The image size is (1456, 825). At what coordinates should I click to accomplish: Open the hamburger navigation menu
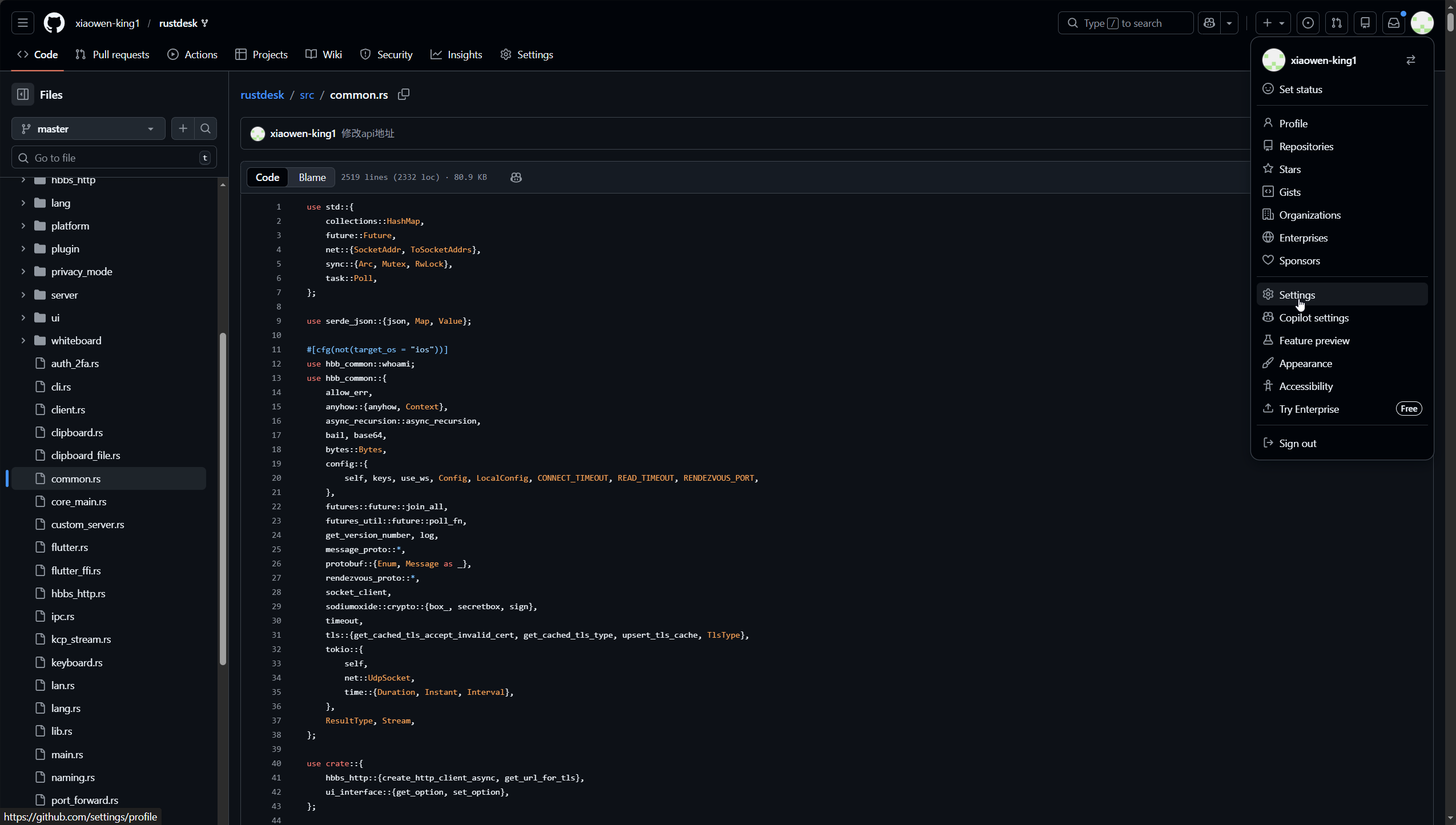tap(23, 23)
